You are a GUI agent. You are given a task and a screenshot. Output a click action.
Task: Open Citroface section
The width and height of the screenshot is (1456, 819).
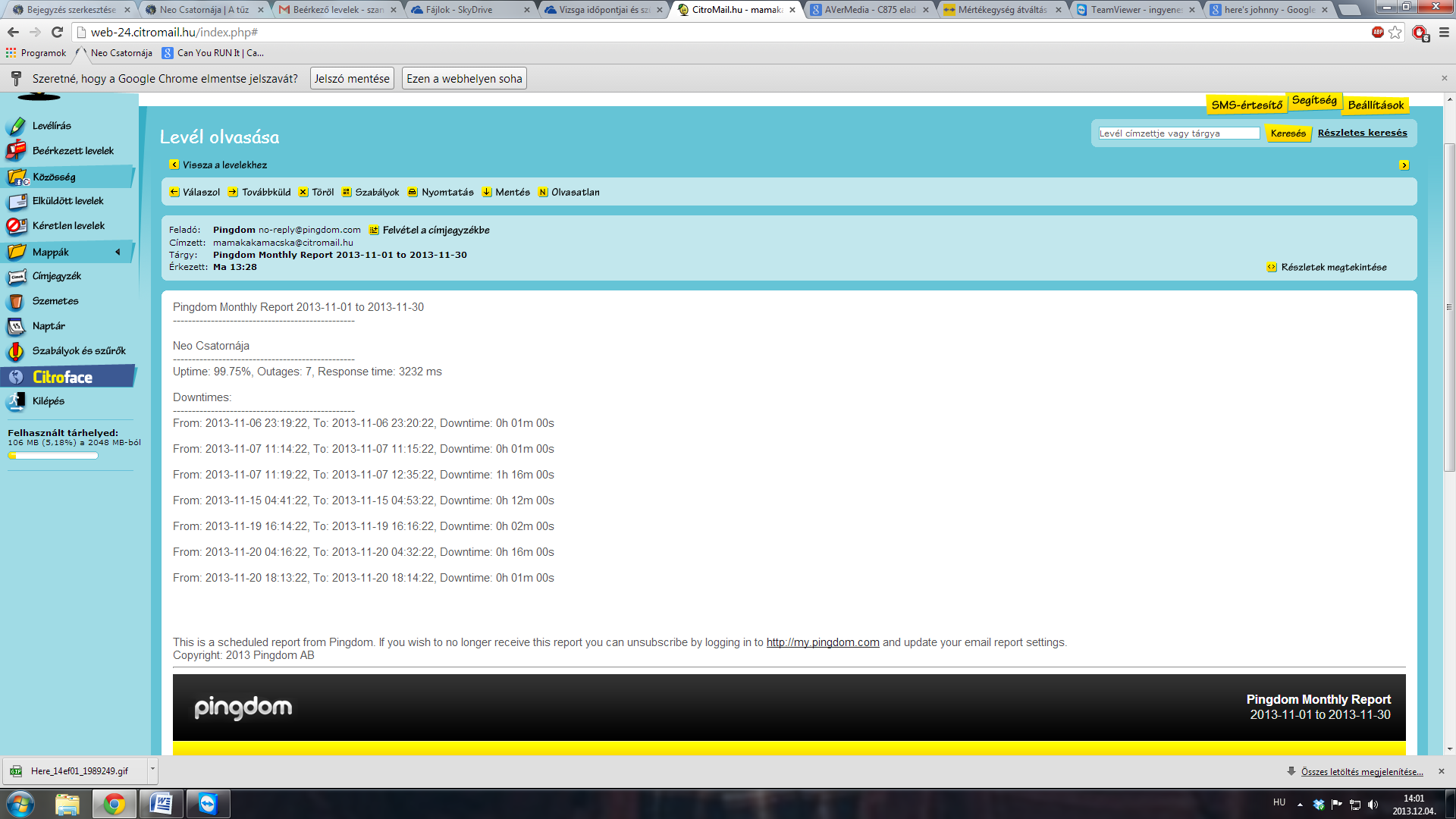pyautogui.click(x=68, y=377)
